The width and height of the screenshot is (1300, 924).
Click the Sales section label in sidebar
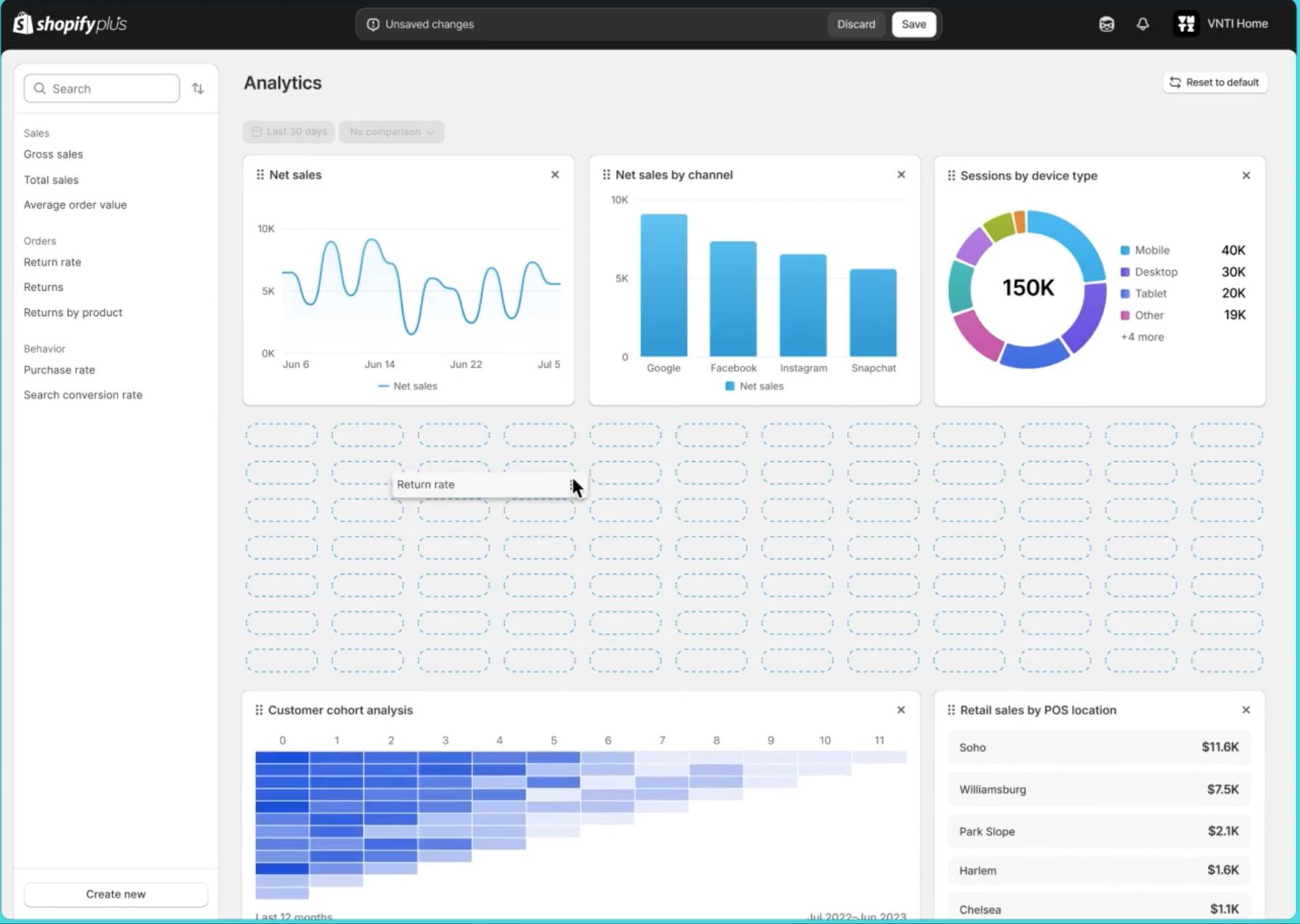(36, 133)
